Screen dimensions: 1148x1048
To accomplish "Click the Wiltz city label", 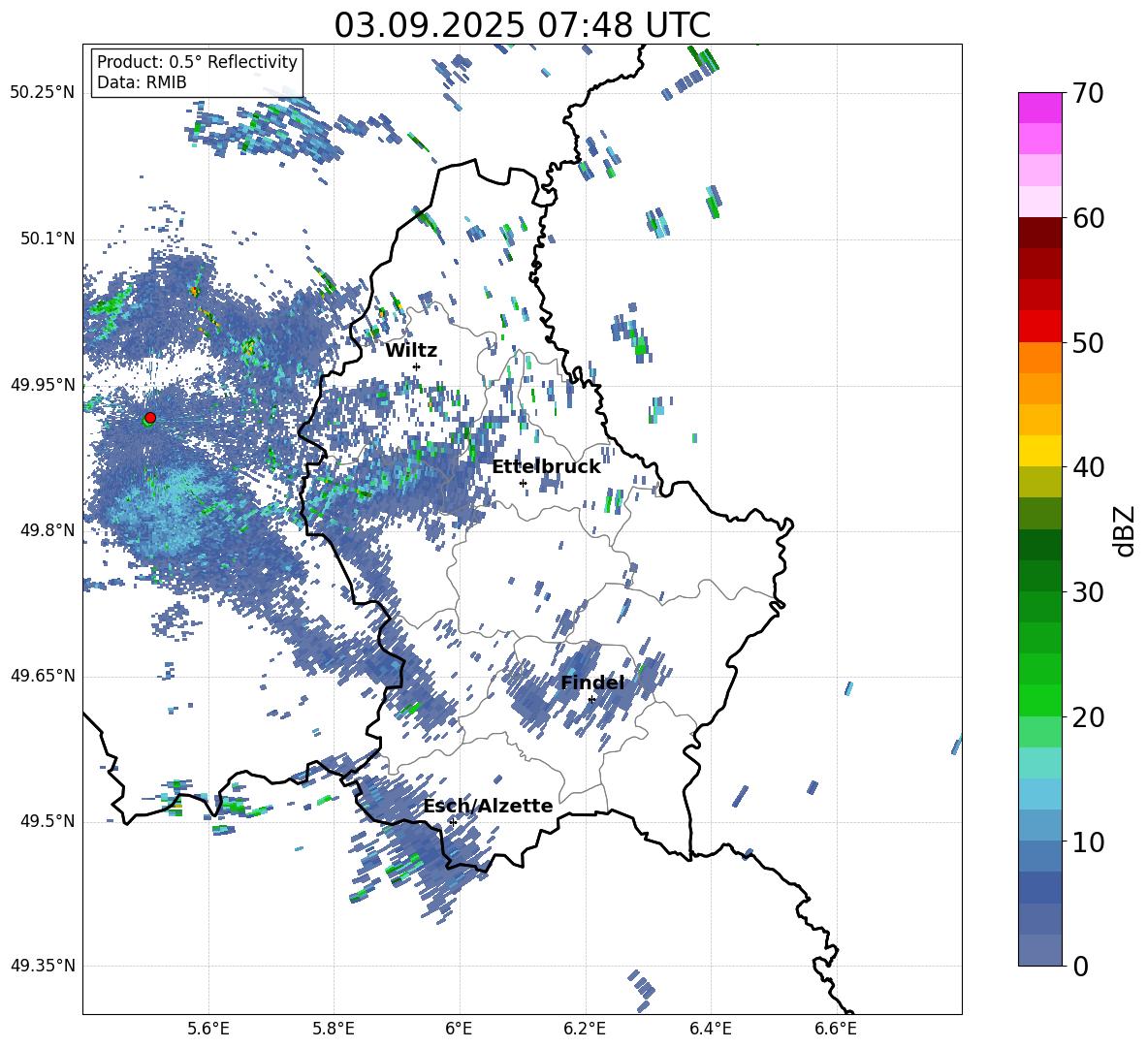I will click(411, 351).
